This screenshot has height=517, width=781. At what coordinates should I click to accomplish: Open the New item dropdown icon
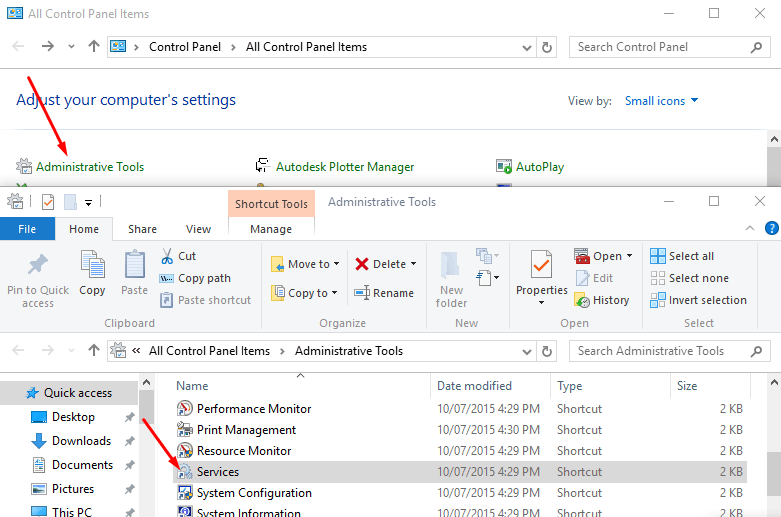pos(487,256)
